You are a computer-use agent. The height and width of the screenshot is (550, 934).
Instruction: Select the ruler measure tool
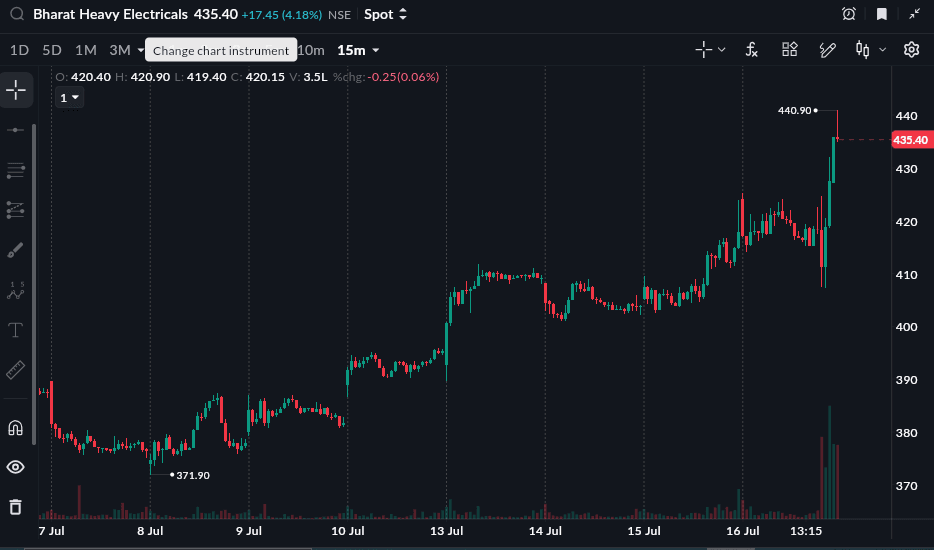tap(15, 370)
